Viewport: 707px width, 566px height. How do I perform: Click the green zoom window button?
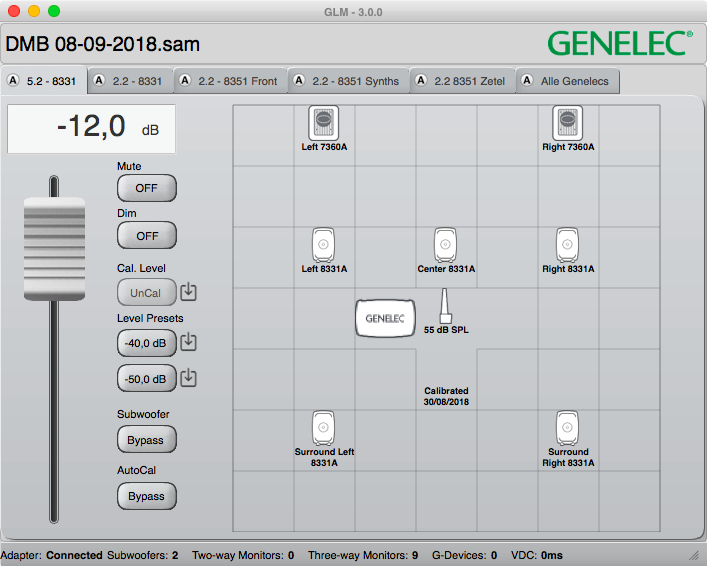54,11
